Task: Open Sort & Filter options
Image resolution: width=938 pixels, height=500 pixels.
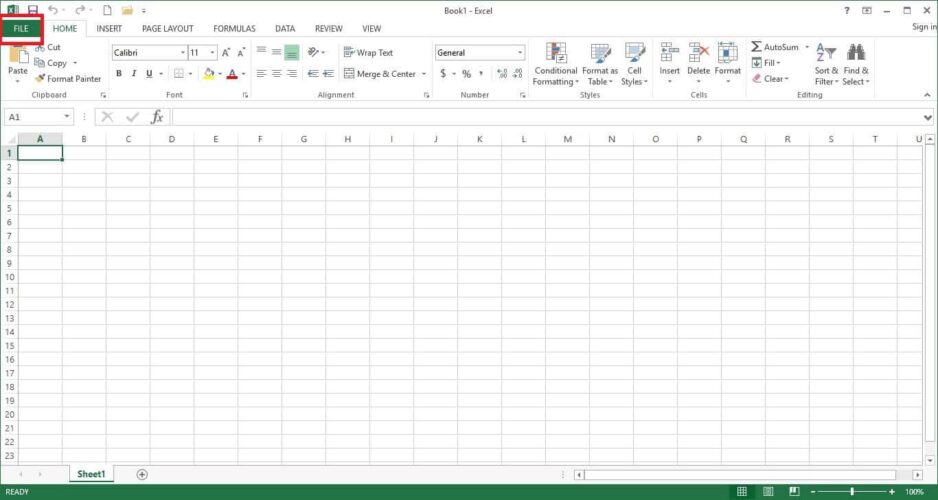Action: (x=826, y=64)
